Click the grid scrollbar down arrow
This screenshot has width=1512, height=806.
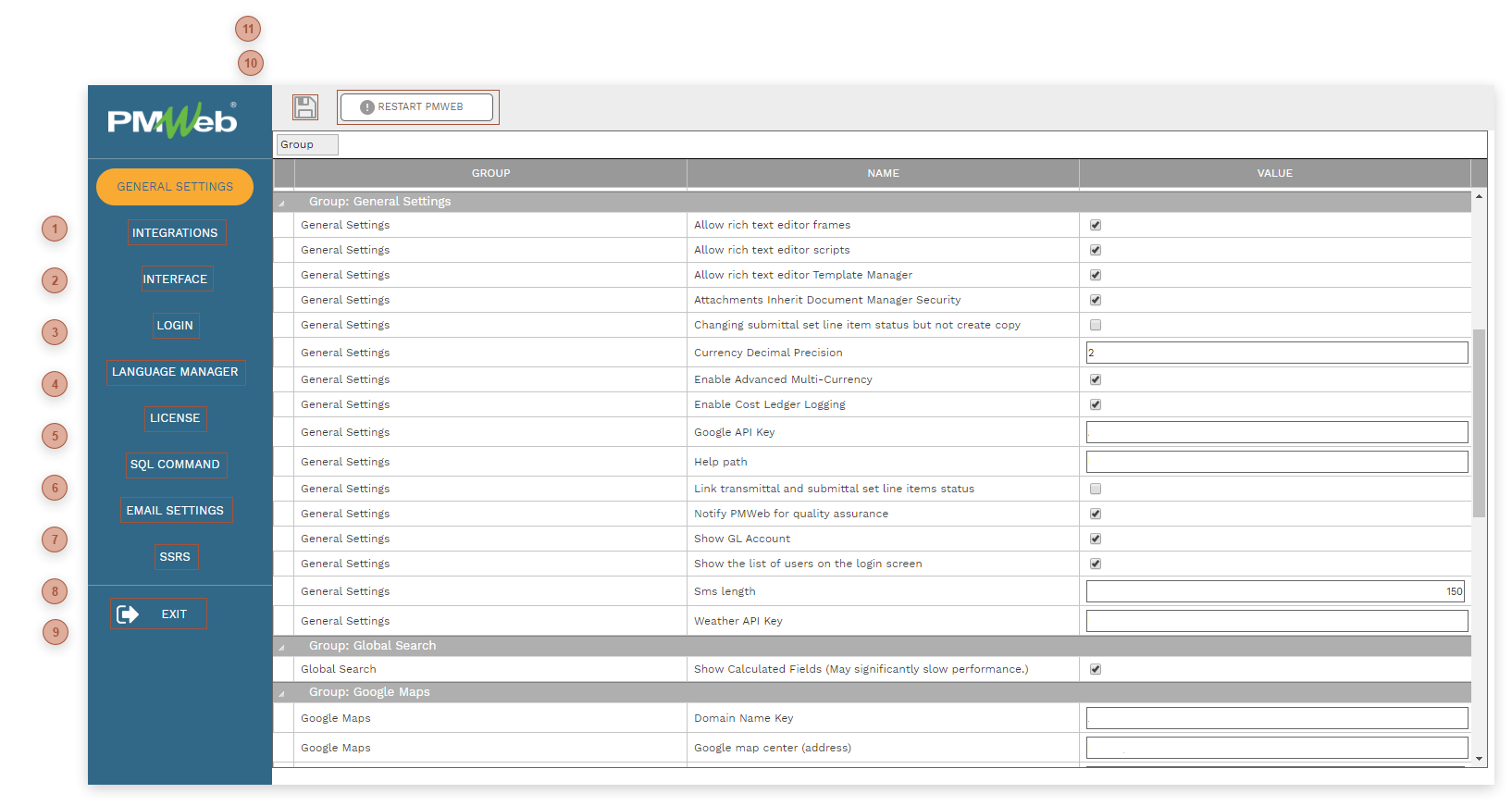(x=1479, y=759)
